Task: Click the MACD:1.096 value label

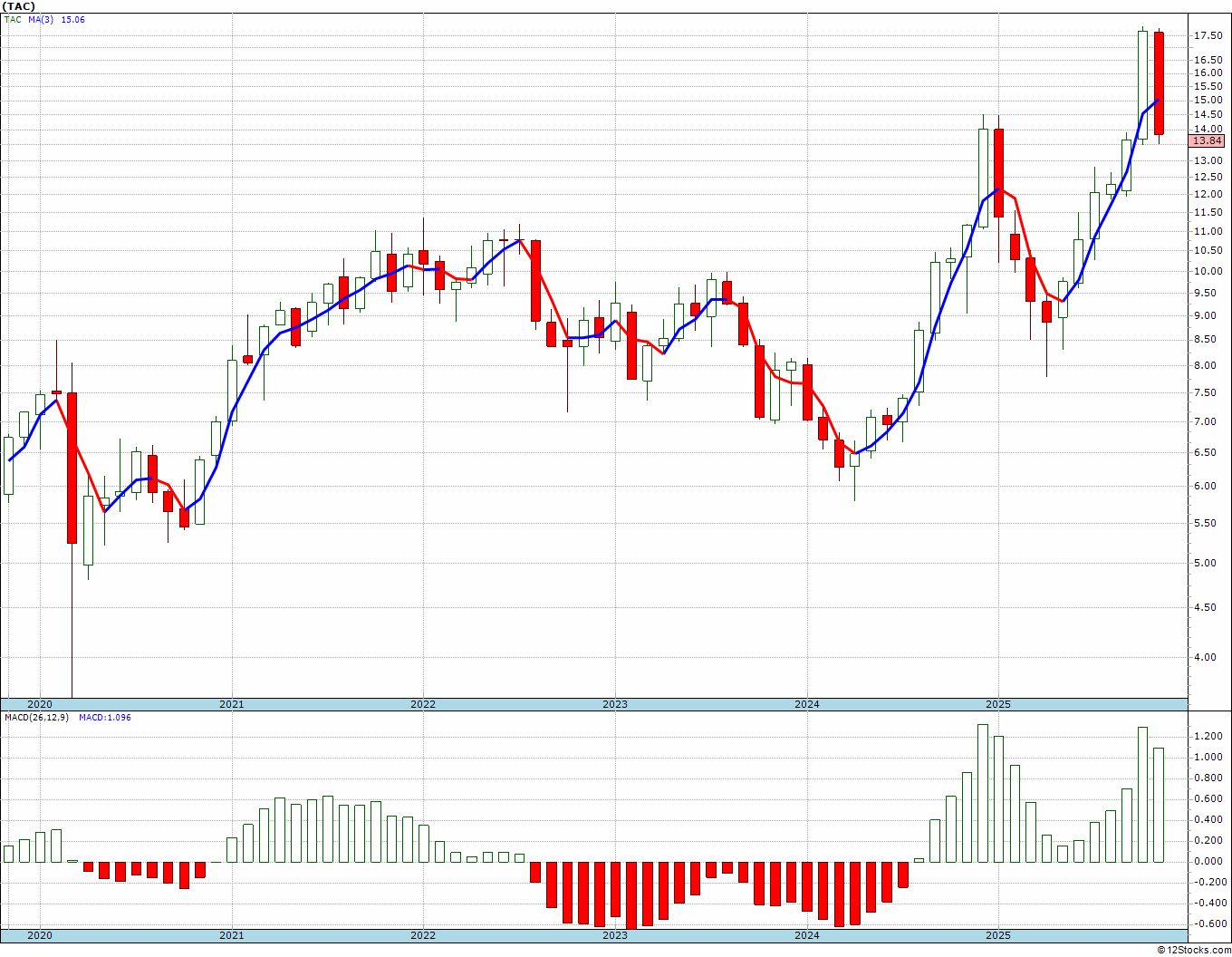Action: coord(105,718)
